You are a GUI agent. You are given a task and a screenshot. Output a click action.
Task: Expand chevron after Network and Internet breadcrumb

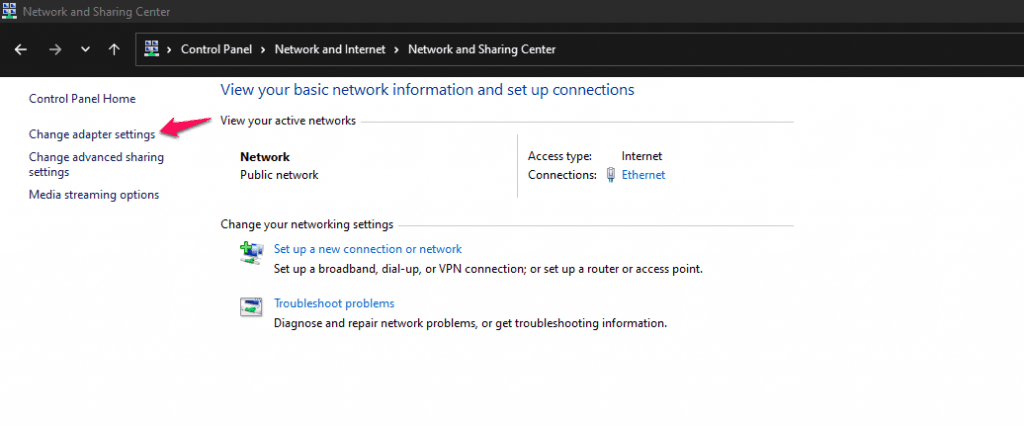click(x=398, y=49)
